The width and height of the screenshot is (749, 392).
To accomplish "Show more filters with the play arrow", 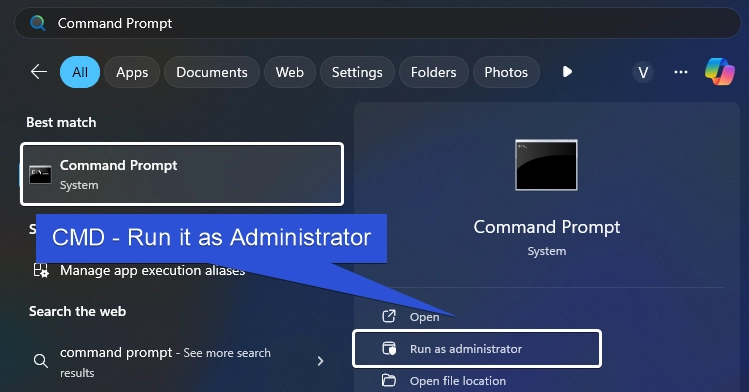I will tap(567, 72).
